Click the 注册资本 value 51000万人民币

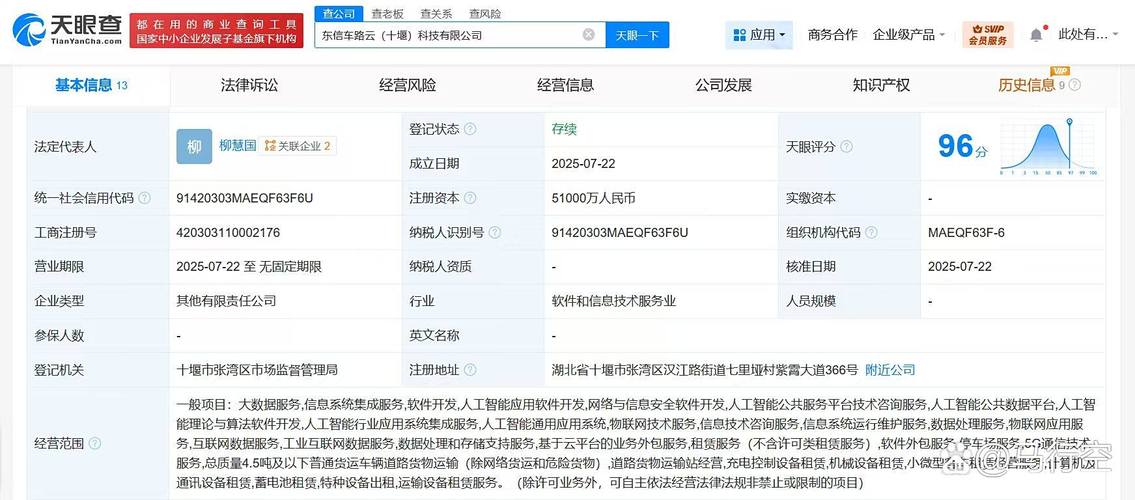[x=594, y=198]
